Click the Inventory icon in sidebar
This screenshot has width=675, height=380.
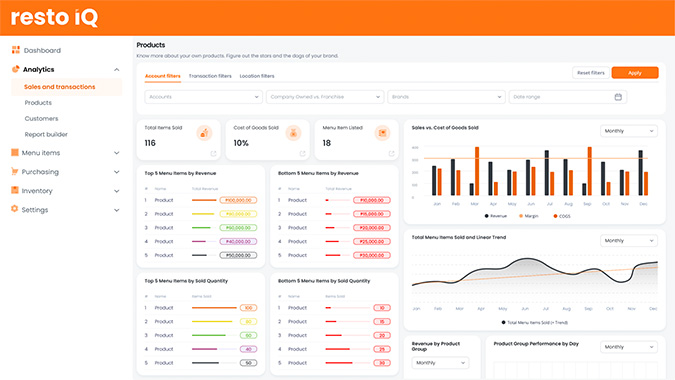15,190
